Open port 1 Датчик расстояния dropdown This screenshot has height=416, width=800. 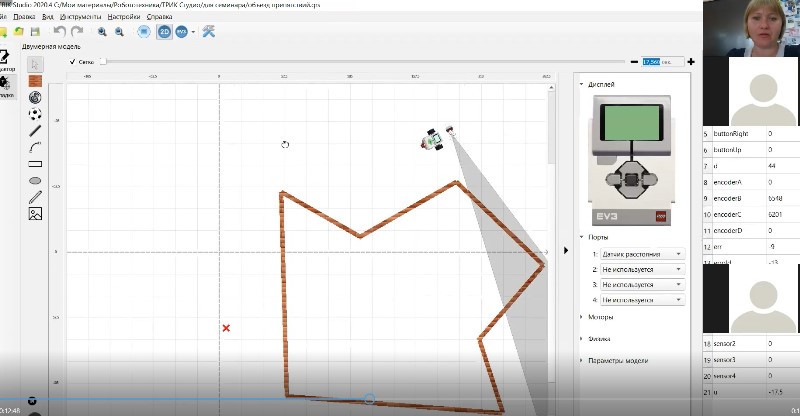click(x=640, y=254)
